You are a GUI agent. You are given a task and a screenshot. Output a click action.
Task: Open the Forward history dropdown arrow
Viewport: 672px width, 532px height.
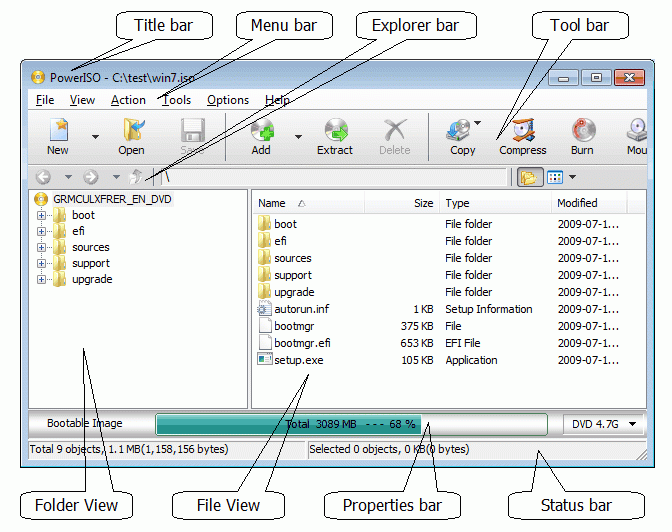pyautogui.click(x=116, y=177)
